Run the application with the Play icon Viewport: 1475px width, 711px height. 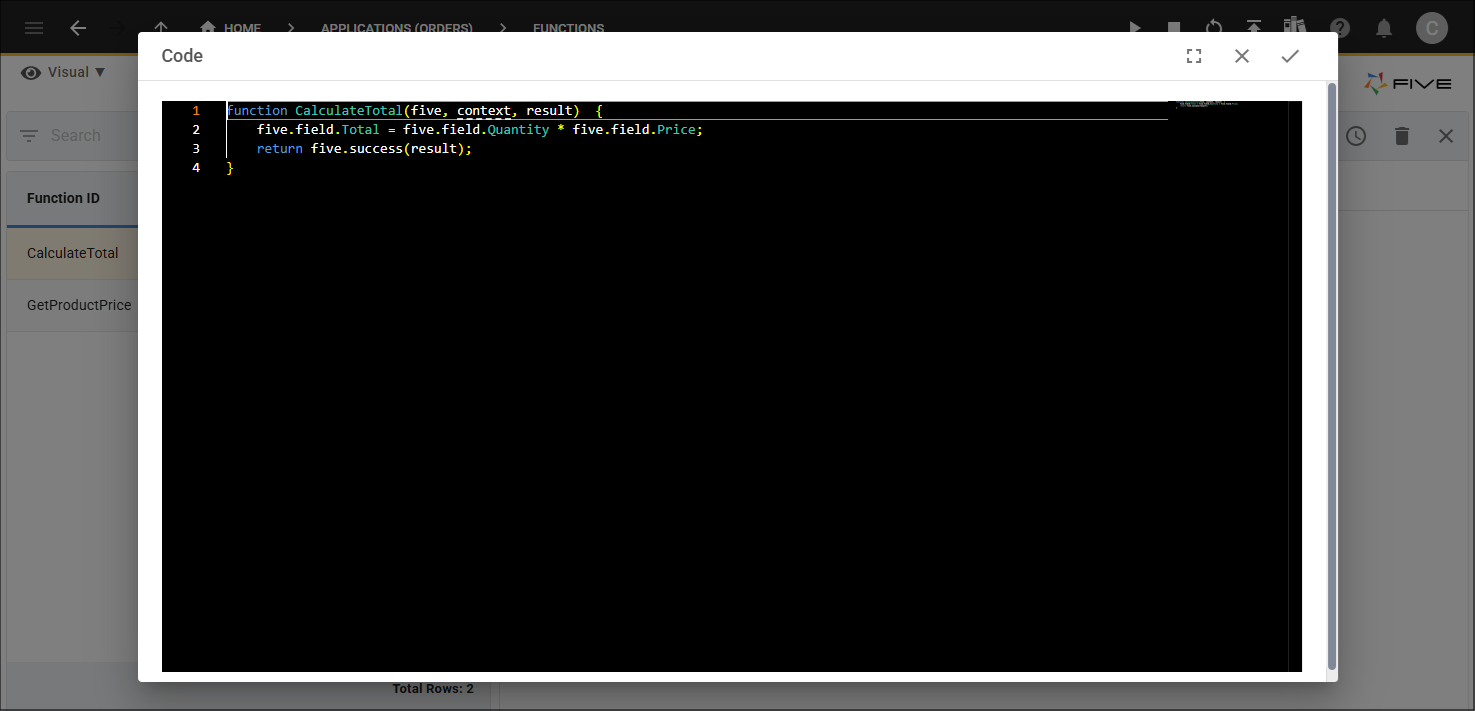coord(1135,28)
